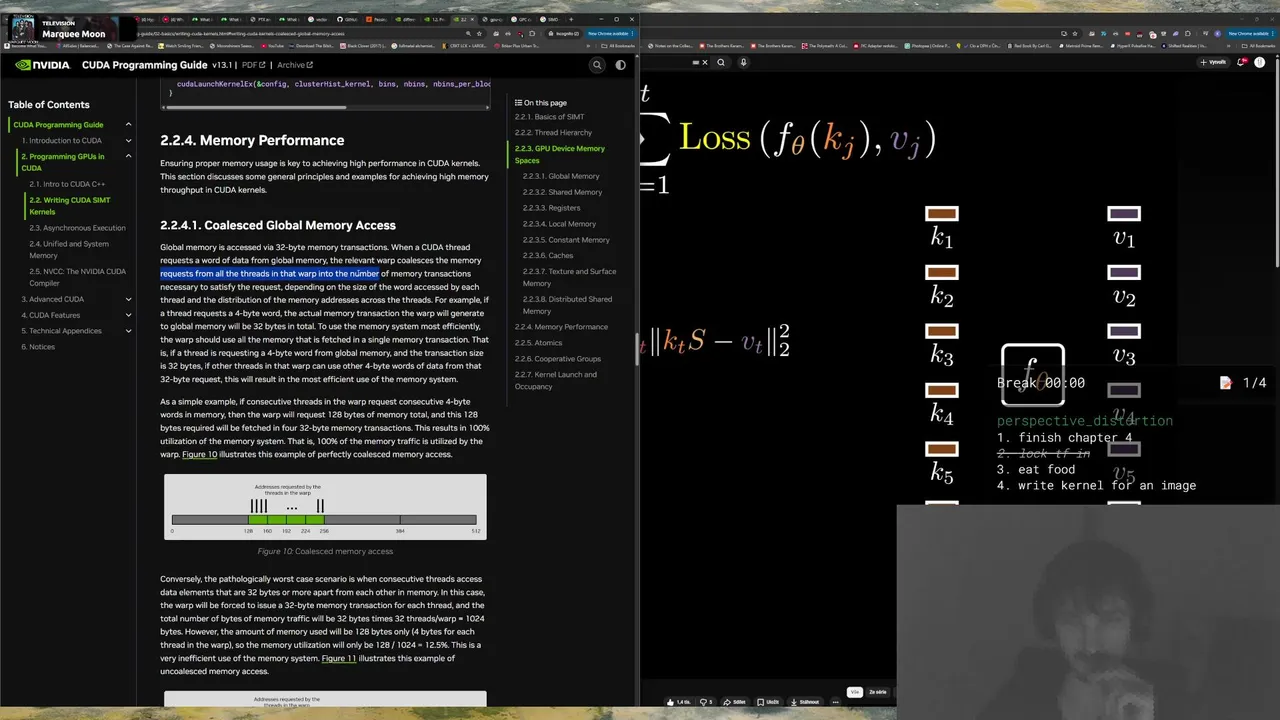Follow the Figure 11 link in text
The image size is (1280, 720).
(339, 658)
